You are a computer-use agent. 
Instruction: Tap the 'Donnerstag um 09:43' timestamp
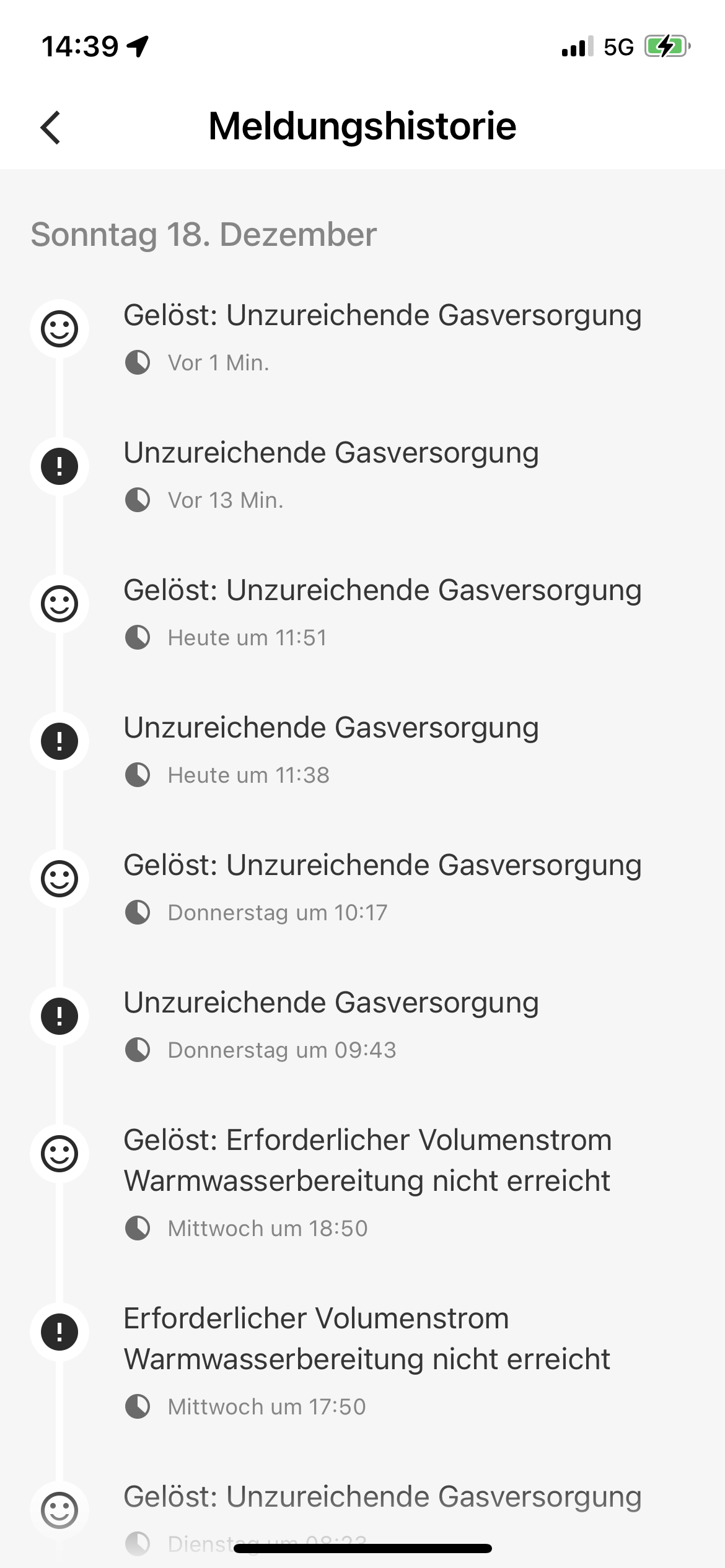(x=282, y=1050)
